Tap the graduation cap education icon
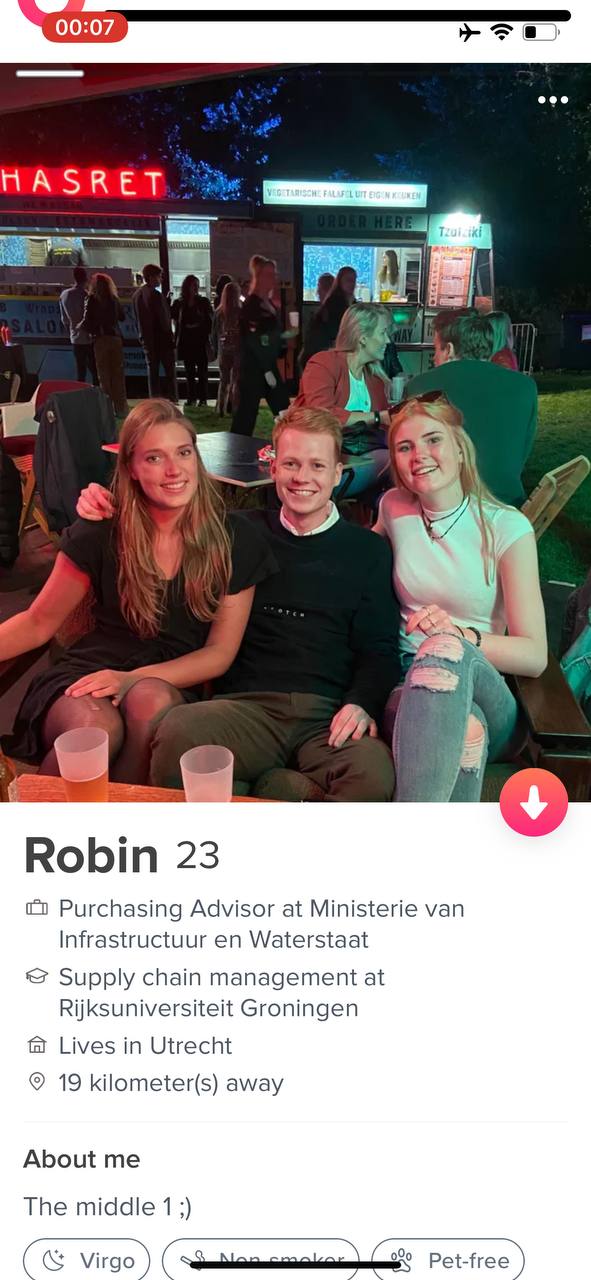Viewport: 591px width, 1280px height. point(37,977)
